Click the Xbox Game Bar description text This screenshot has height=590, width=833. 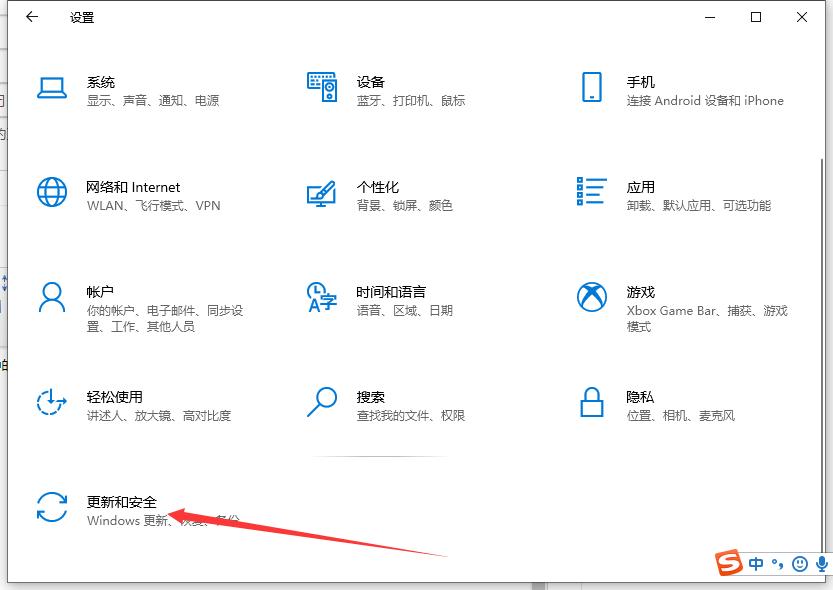tap(707, 318)
